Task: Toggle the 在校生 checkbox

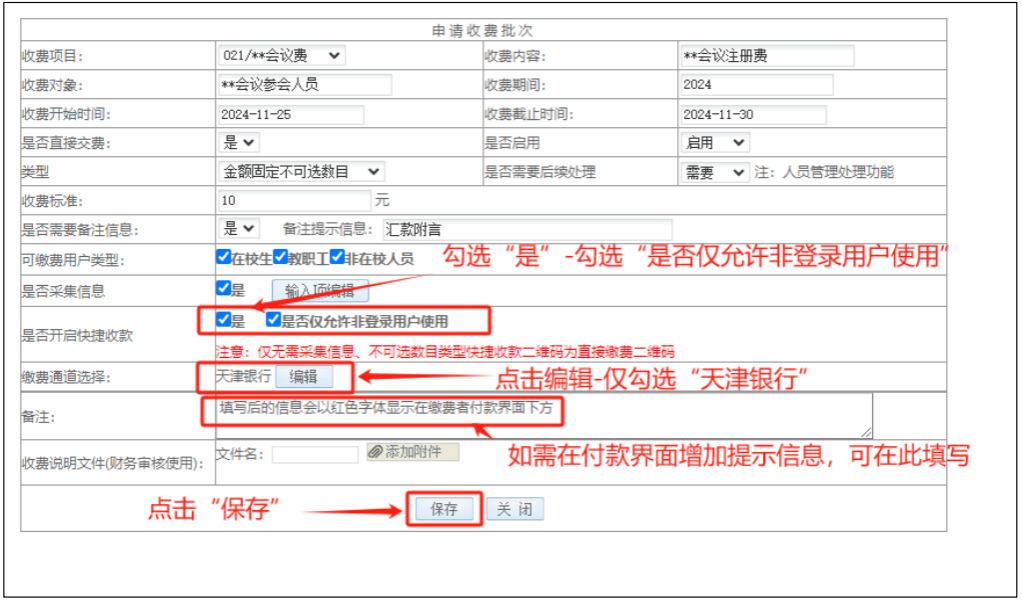Action: (224, 258)
